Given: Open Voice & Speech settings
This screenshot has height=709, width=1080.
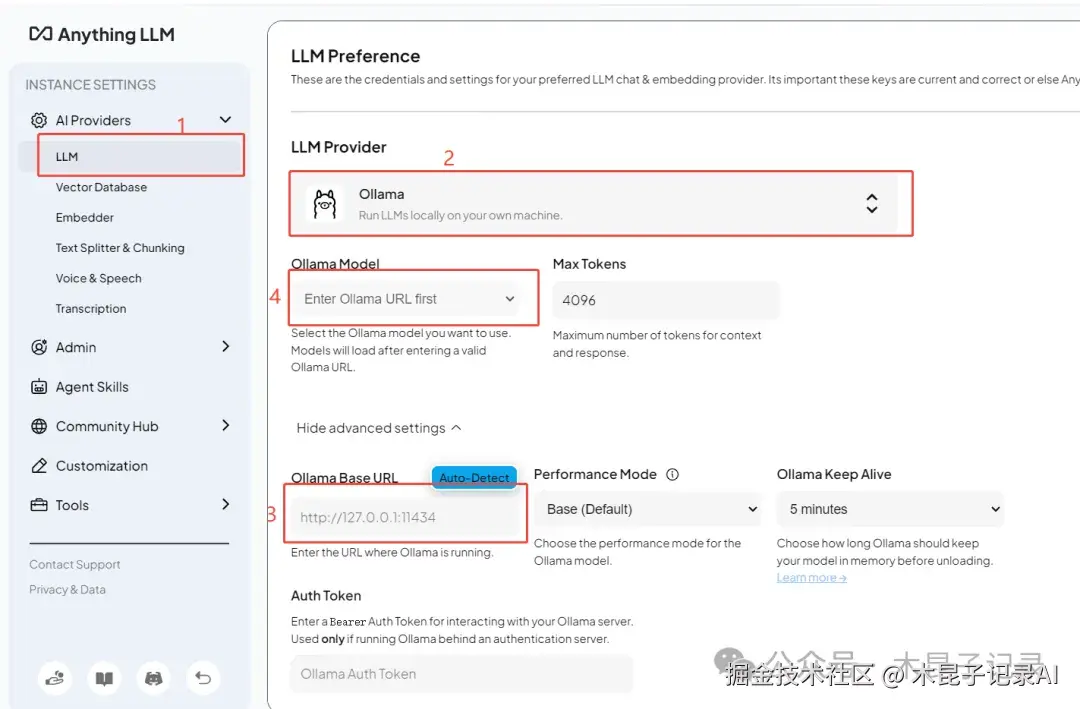Looking at the screenshot, I should tap(98, 278).
